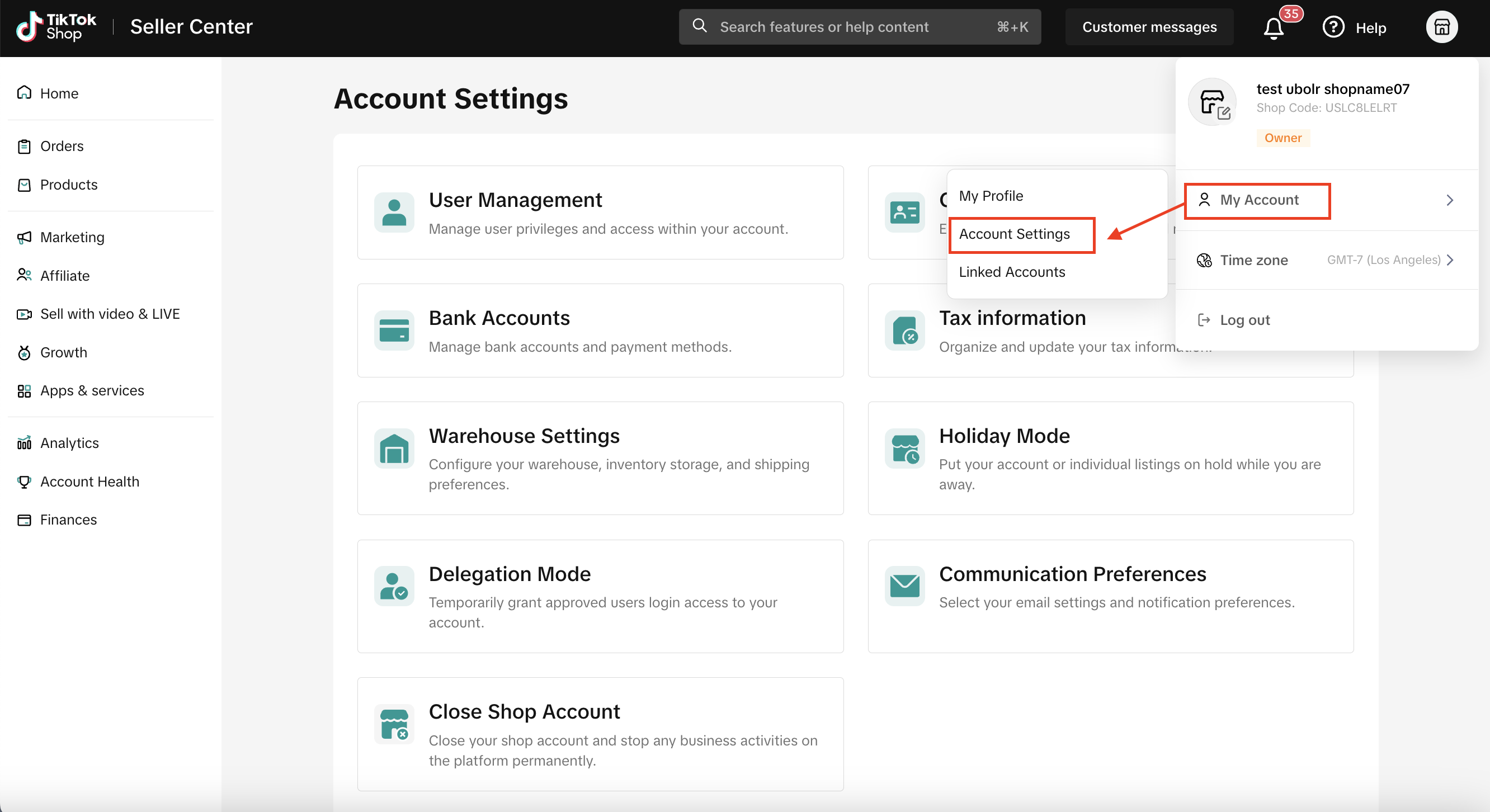Expand the My Account chevron arrow
The width and height of the screenshot is (1490, 812).
pos(1450,200)
